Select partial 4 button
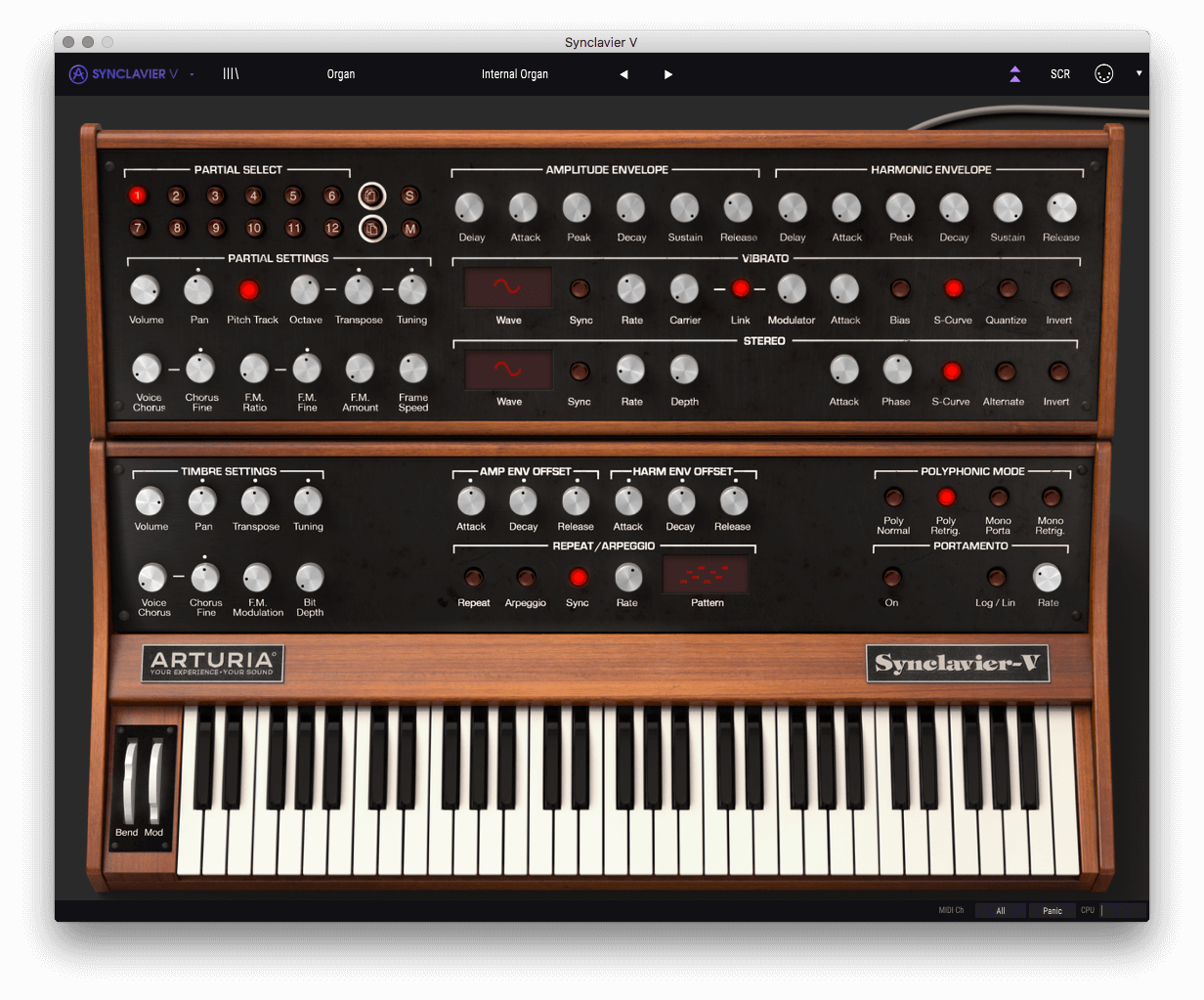1204x1000 pixels. tap(253, 196)
